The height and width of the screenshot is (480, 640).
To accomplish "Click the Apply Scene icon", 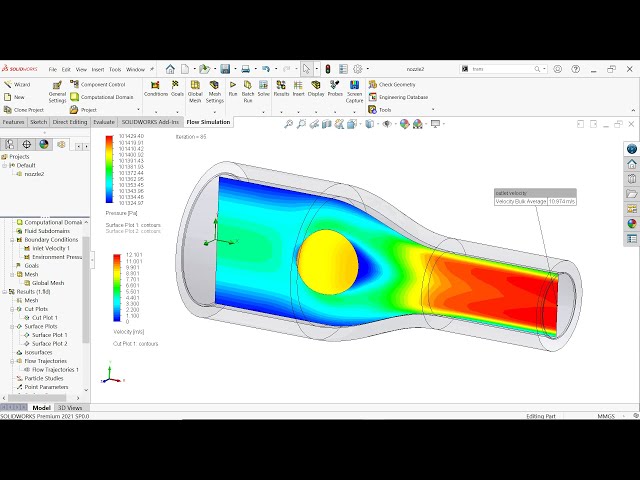I will [418, 124].
